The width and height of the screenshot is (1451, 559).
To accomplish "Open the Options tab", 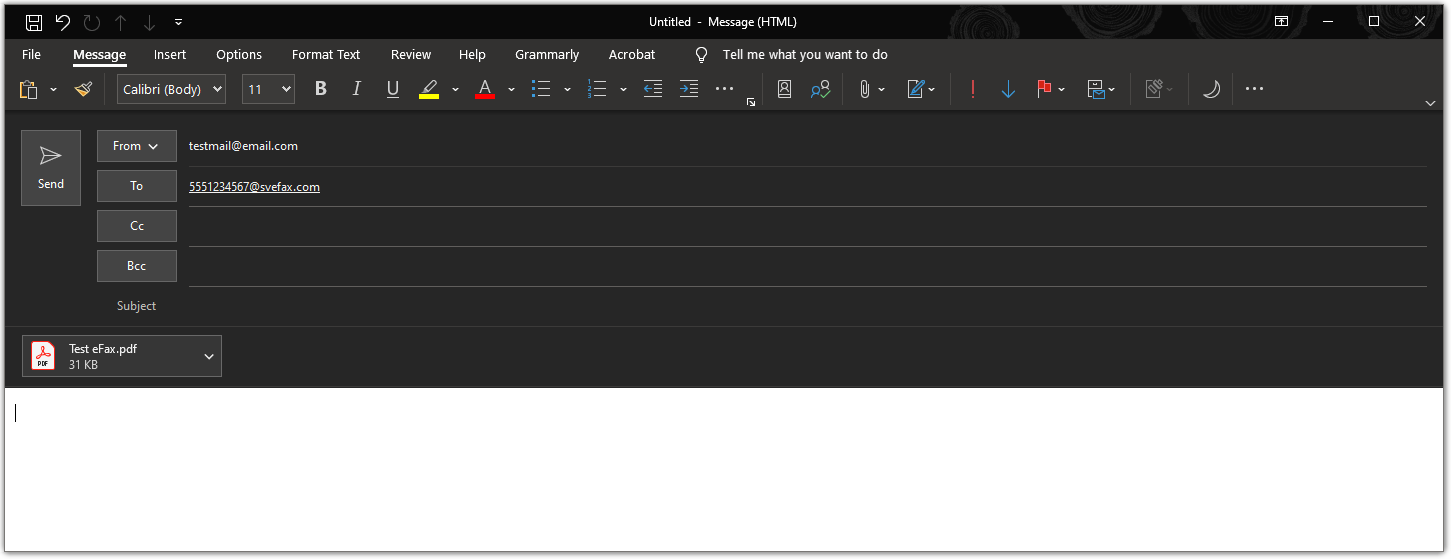I will (239, 55).
